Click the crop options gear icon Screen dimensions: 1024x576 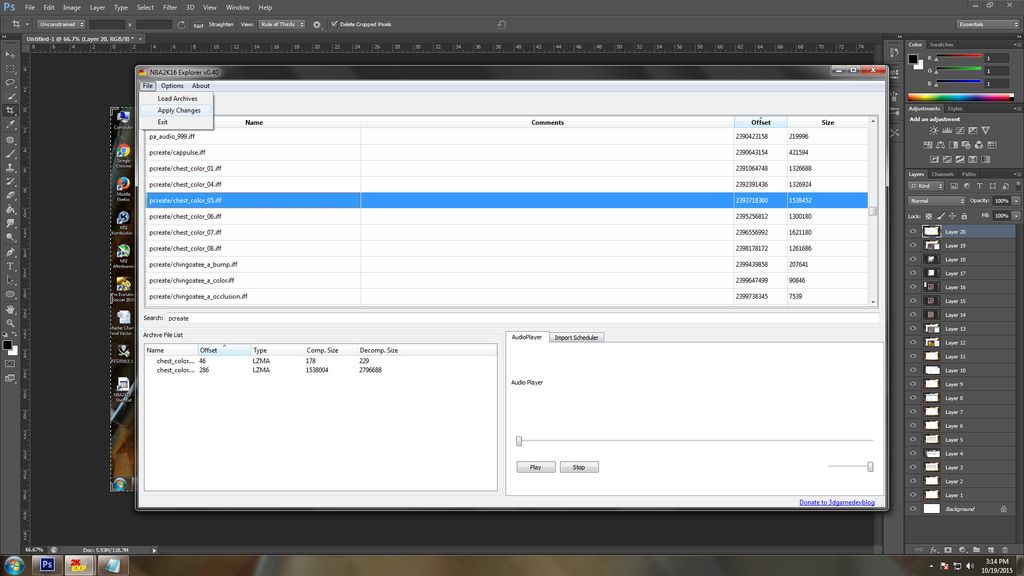tap(317, 24)
